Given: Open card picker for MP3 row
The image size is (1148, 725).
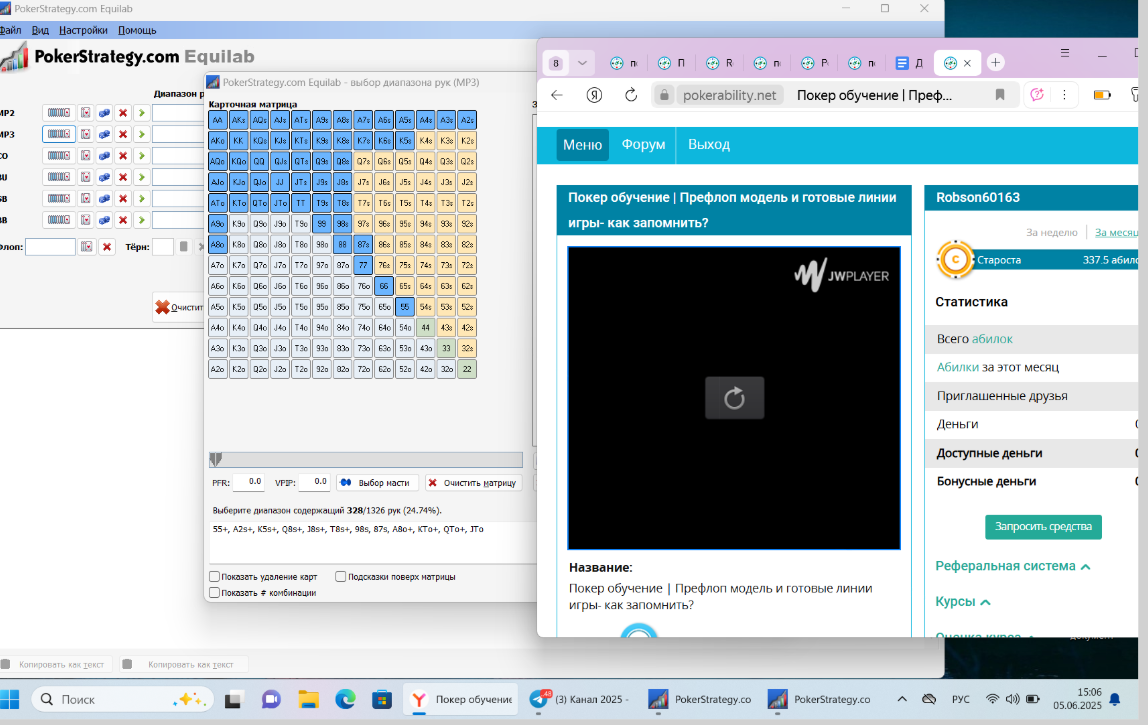Looking at the screenshot, I should point(86,134).
